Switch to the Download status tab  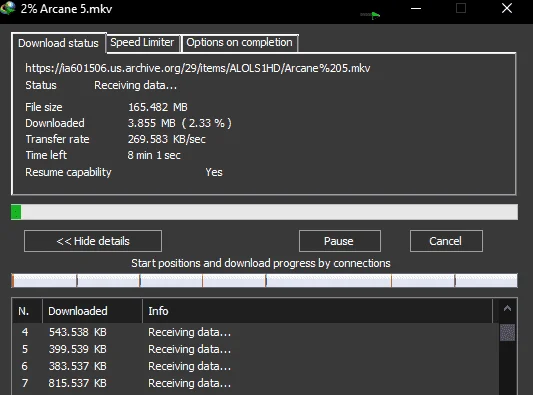pyautogui.click(x=58, y=43)
